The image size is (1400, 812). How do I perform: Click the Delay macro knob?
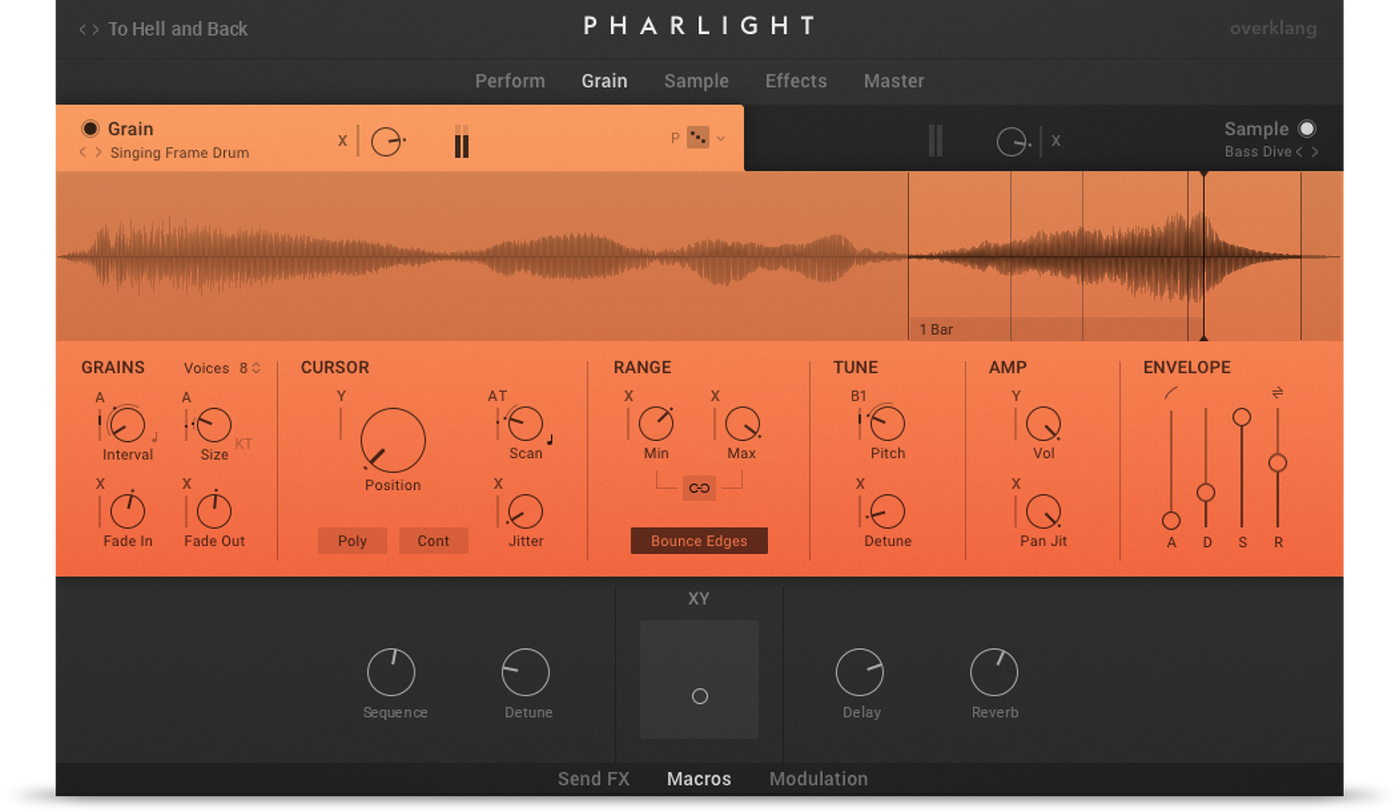click(x=860, y=672)
